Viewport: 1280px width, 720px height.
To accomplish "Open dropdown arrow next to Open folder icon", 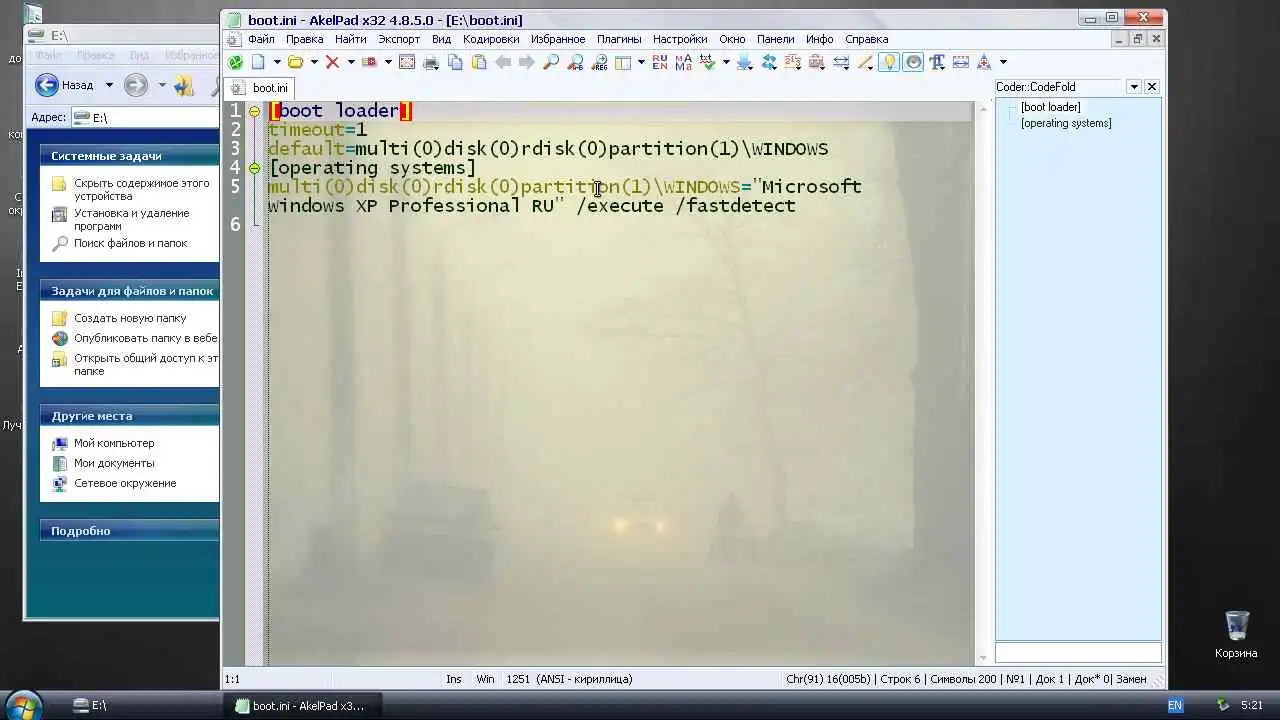I will (x=314, y=62).
